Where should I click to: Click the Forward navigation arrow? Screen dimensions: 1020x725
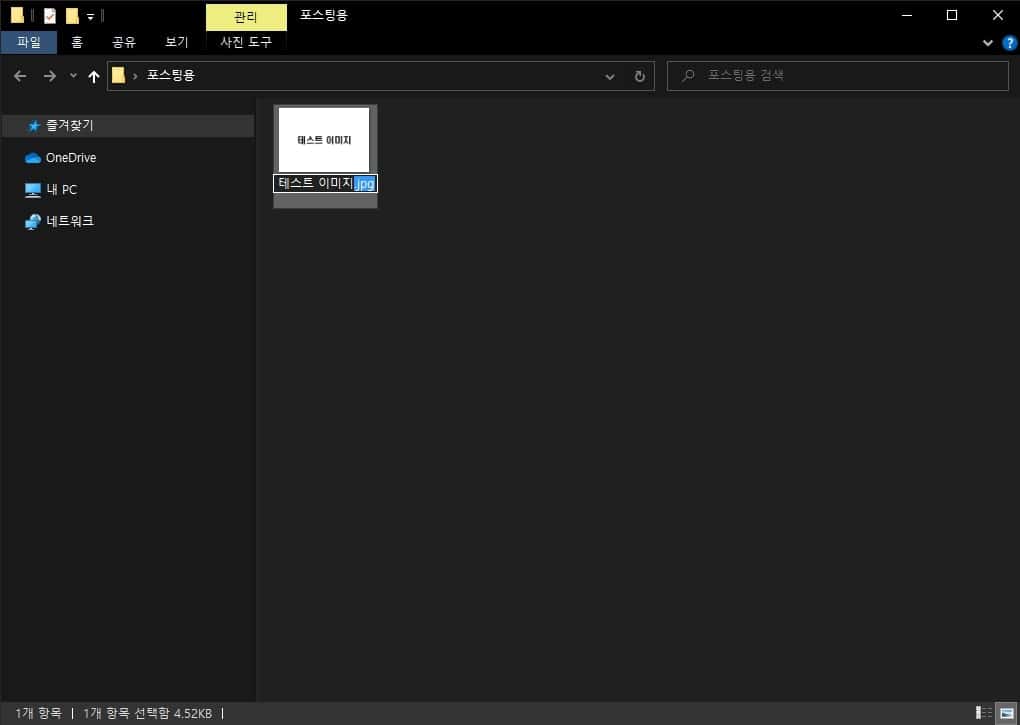click(49, 76)
